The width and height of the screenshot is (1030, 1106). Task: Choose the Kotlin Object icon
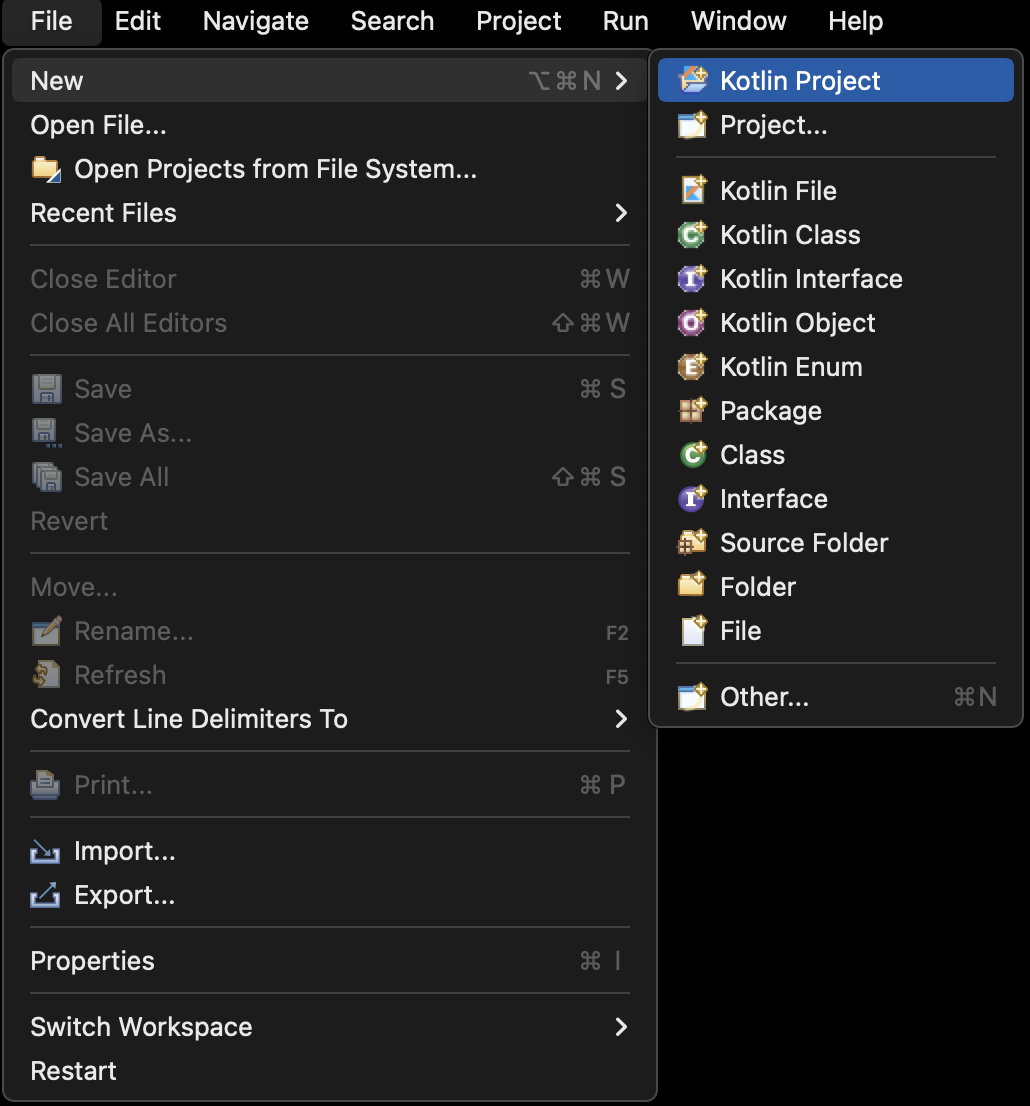point(692,322)
